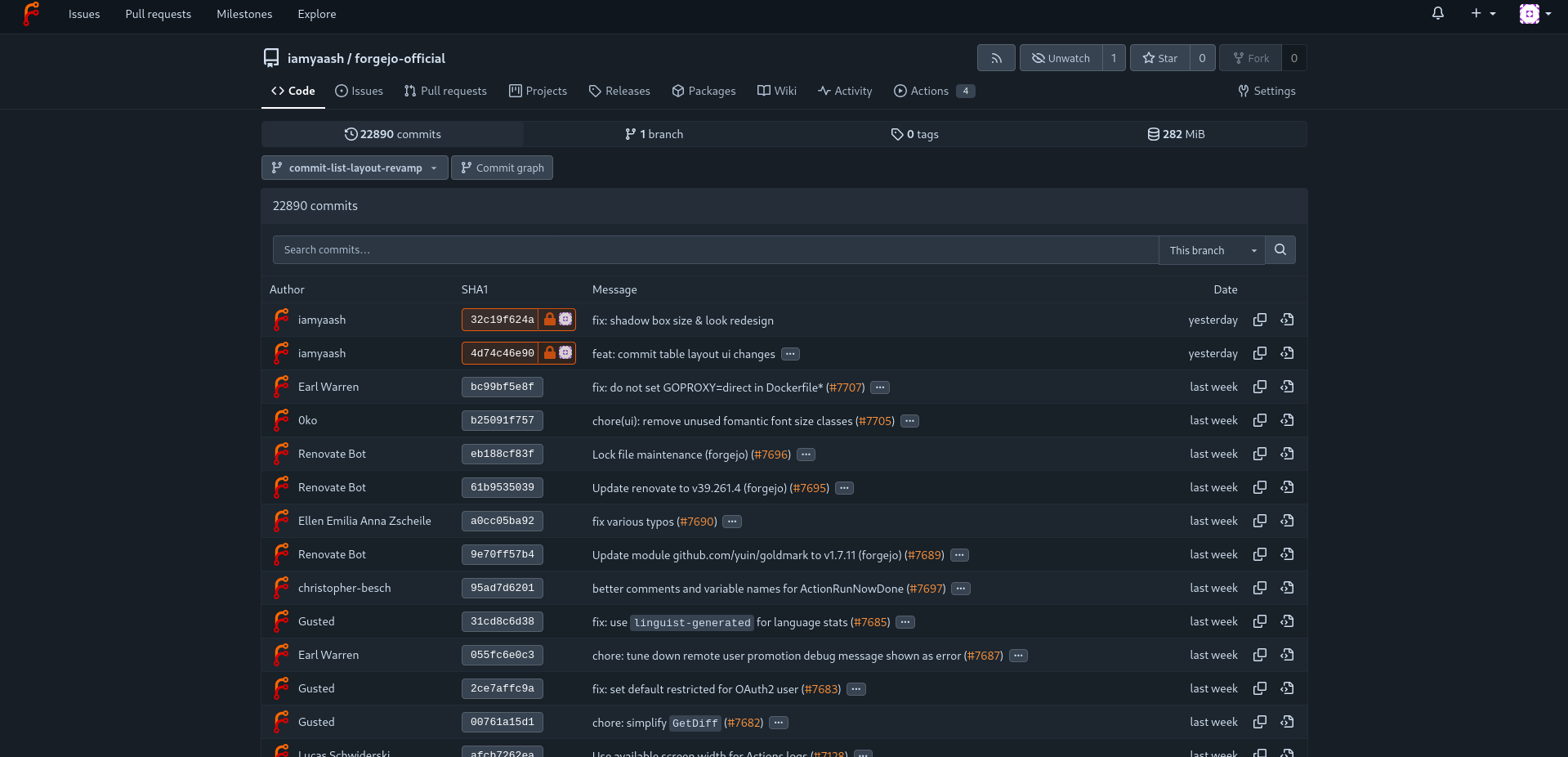Open the Releases tab
The height and width of the screenshot is (757, 1568).
tap(619, 91)
